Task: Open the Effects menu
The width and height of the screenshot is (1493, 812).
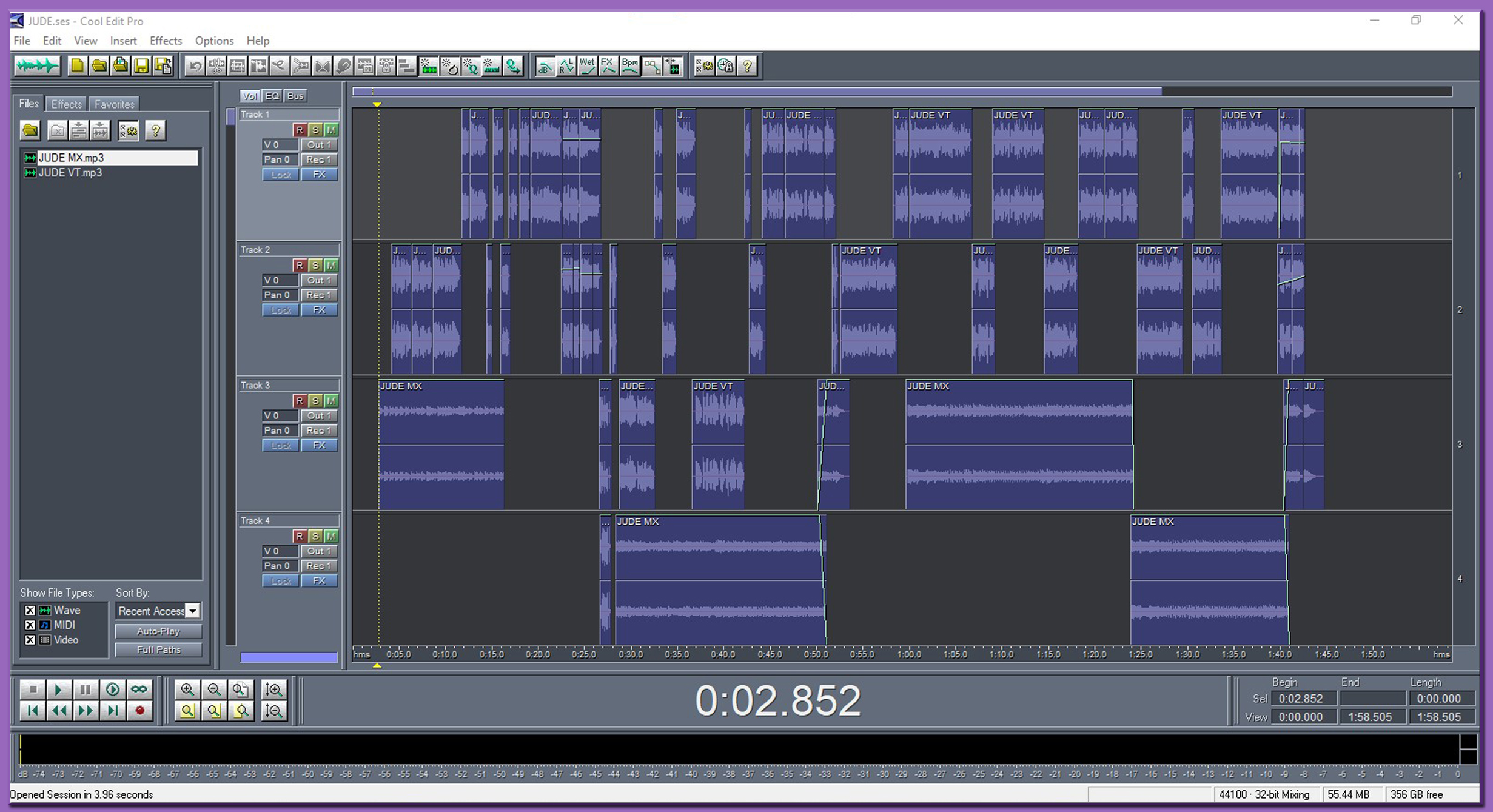Action: pyautogui.click(x=166, y=41)
